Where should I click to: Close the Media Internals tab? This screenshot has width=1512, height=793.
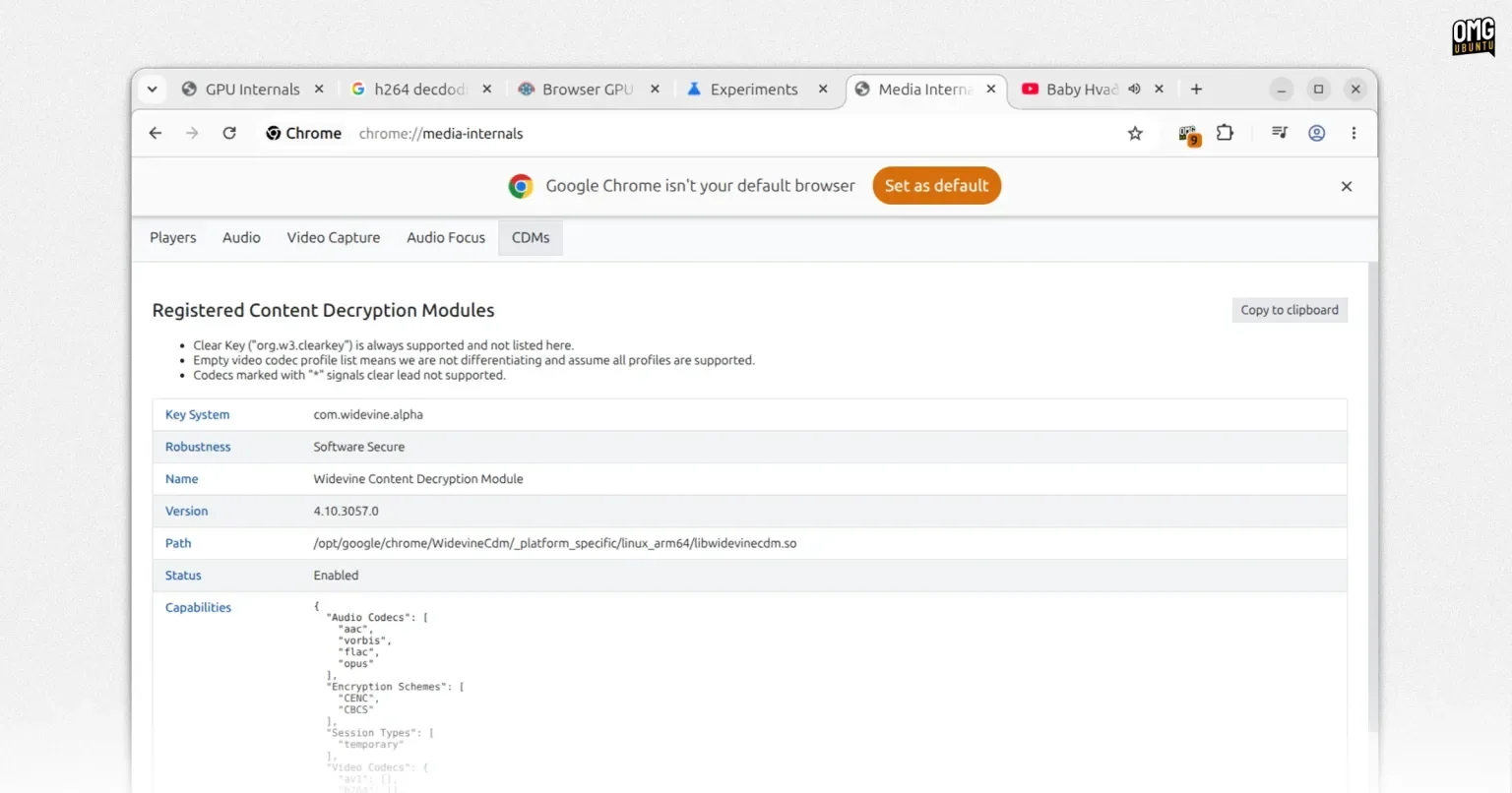(x=991, y=89)
